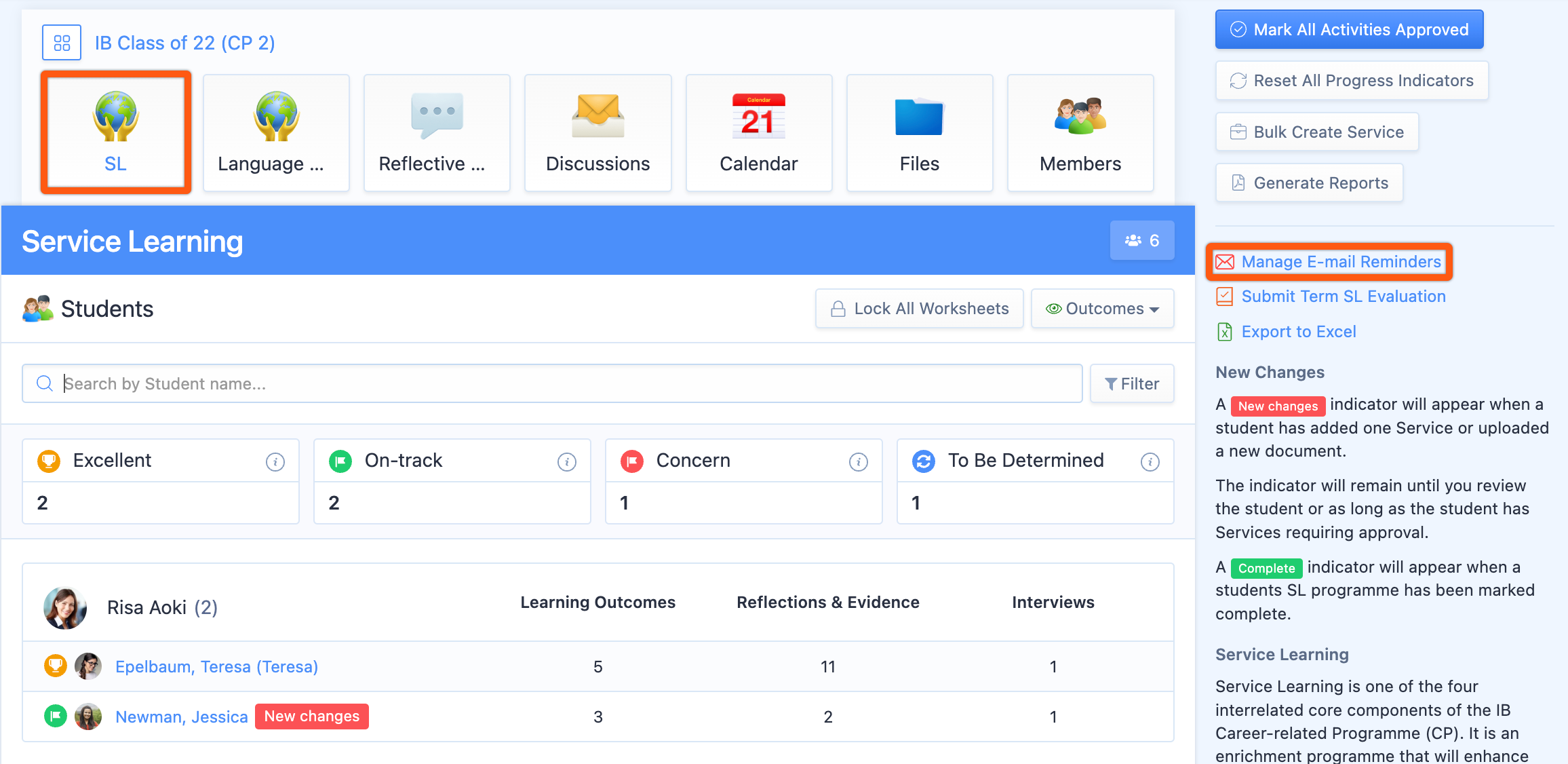The width and height of the screenshot is (1568, 764).
Task: Open the Language module
Action: pyautogui.click(x=275, y=132)
